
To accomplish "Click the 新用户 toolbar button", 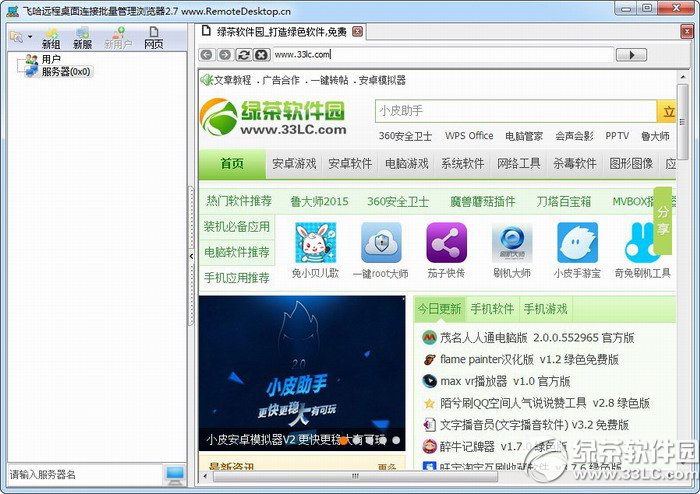I will pyautogui.click(x=118, y=38).
